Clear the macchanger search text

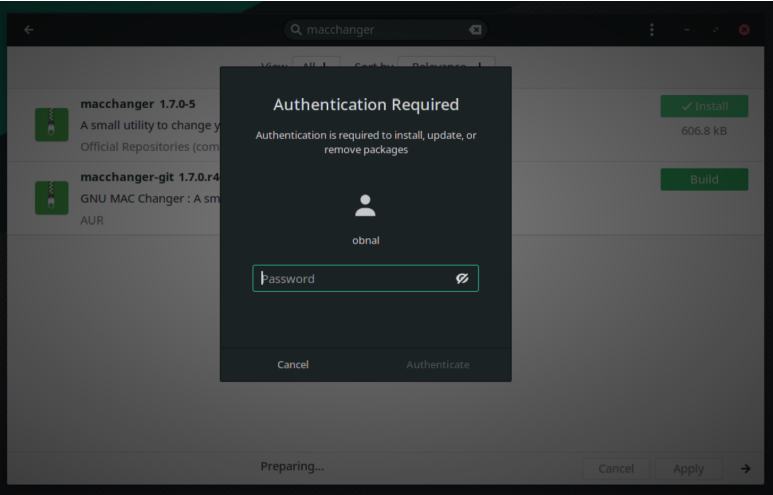[475, 30]
